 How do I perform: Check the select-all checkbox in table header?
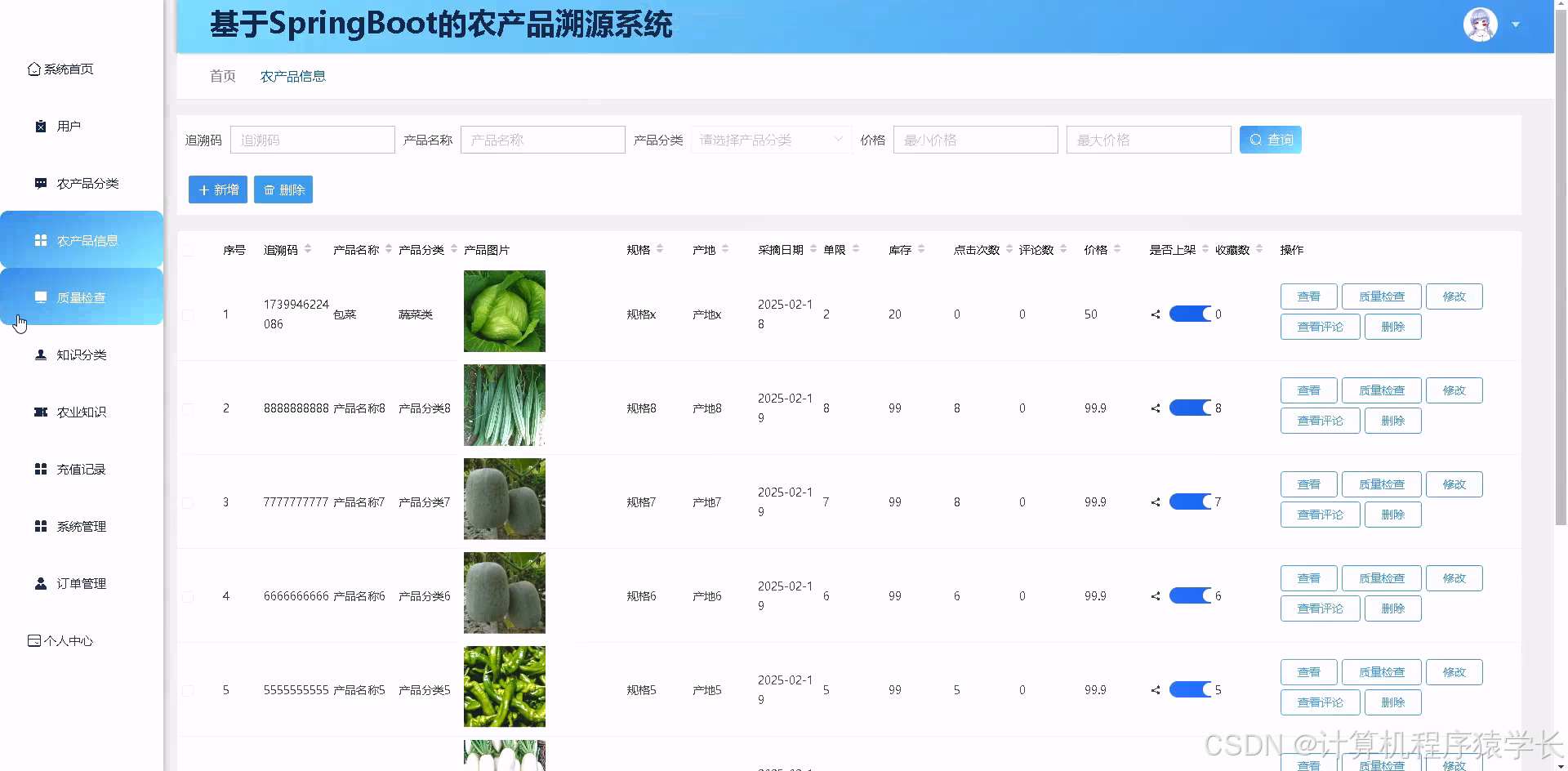pos(188,250)
